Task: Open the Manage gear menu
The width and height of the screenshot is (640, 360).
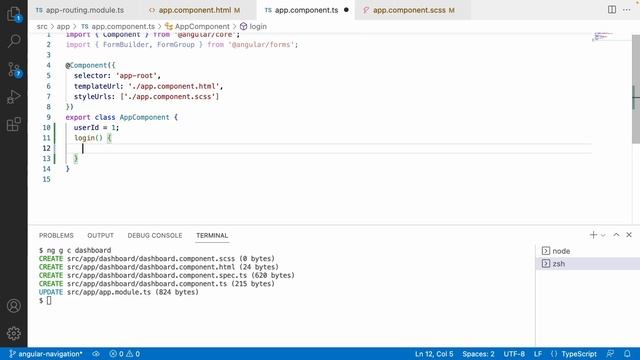Action: click(14, 333)
